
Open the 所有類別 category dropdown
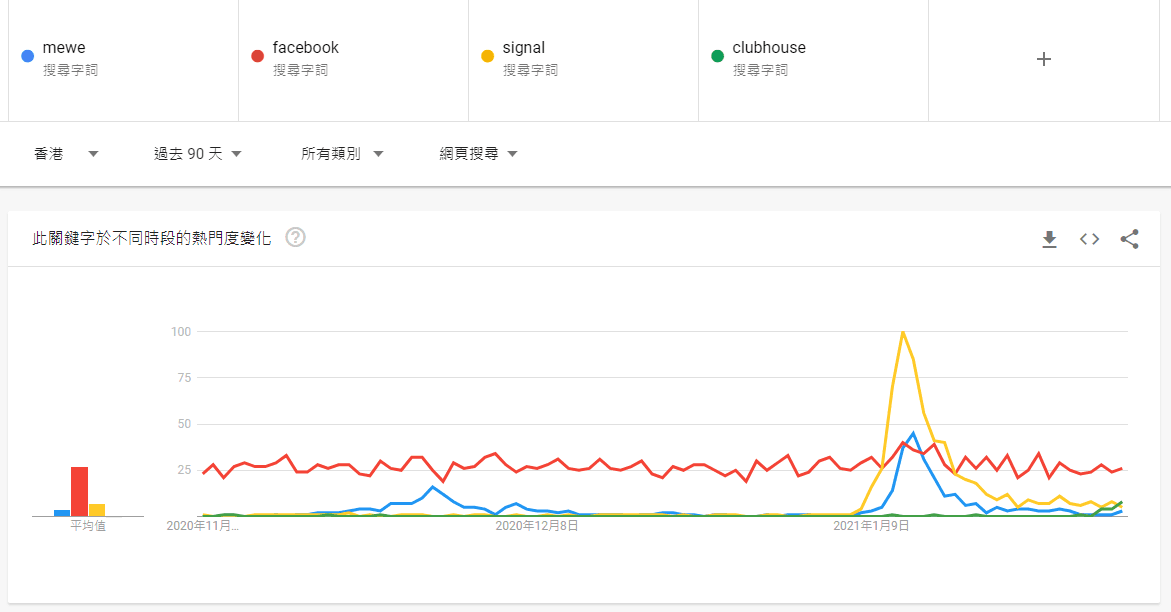pyautogui.click(x=343, y=154)
